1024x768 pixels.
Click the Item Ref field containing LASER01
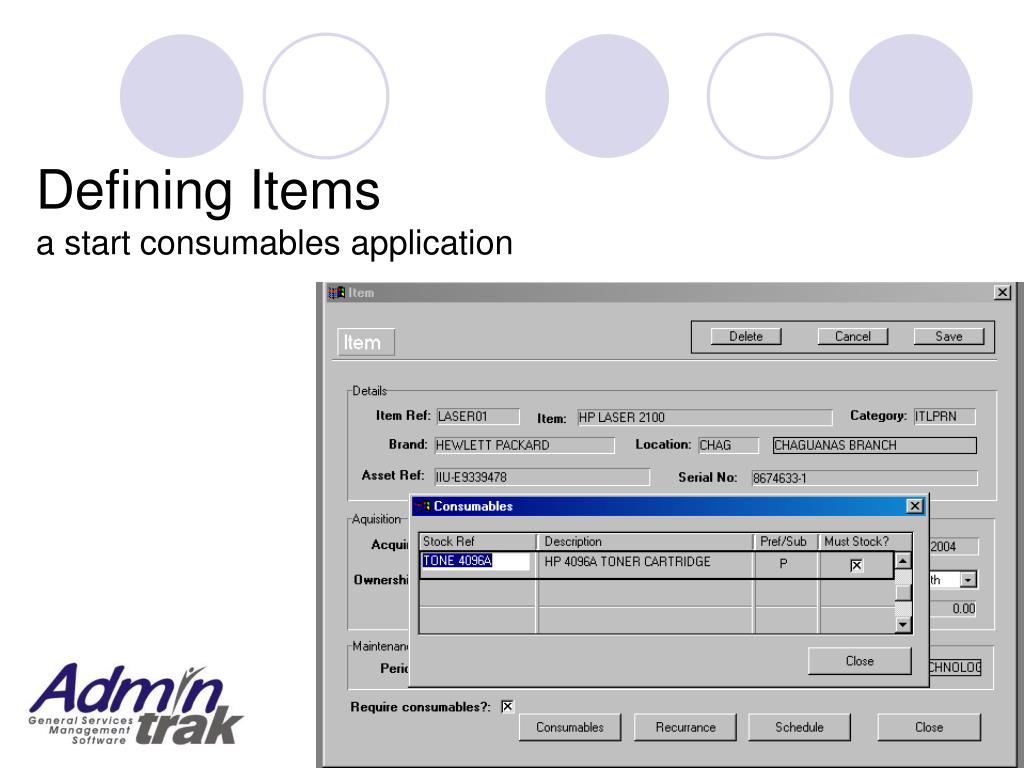coord(477,417)
